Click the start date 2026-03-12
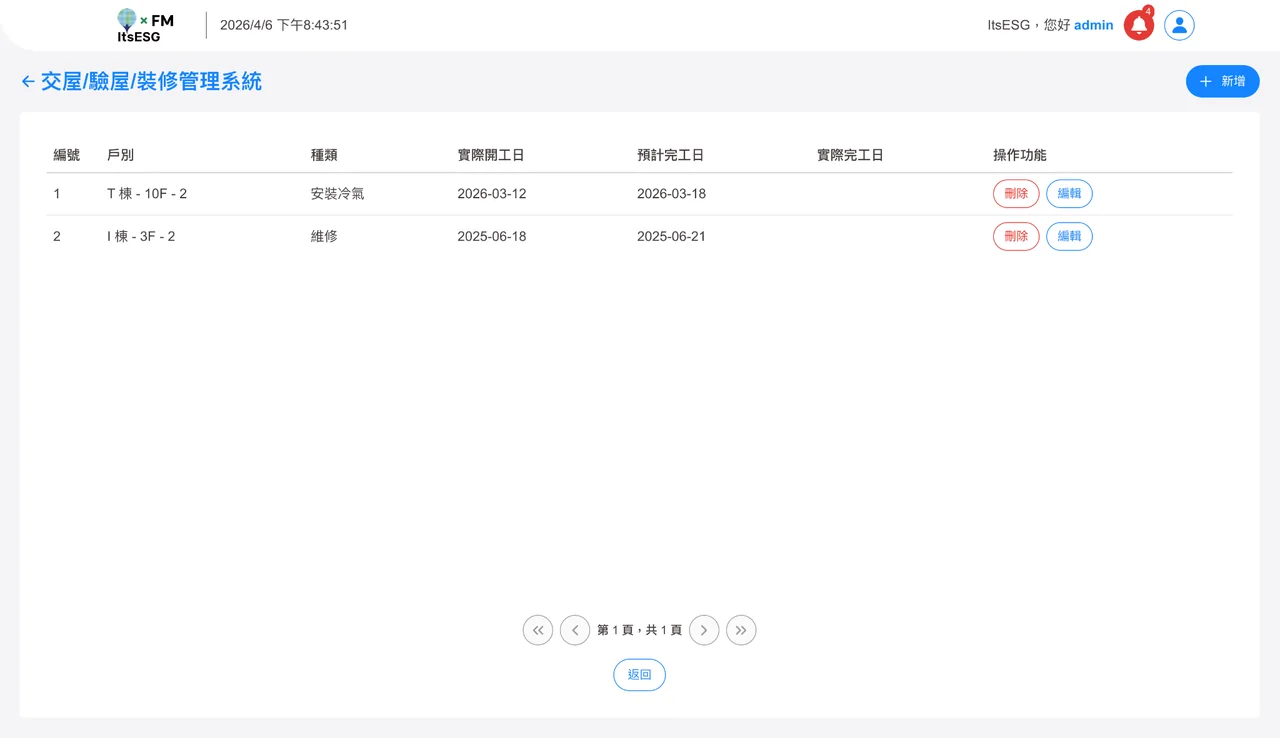This screenshot has width=1280, height=738. 492,194
